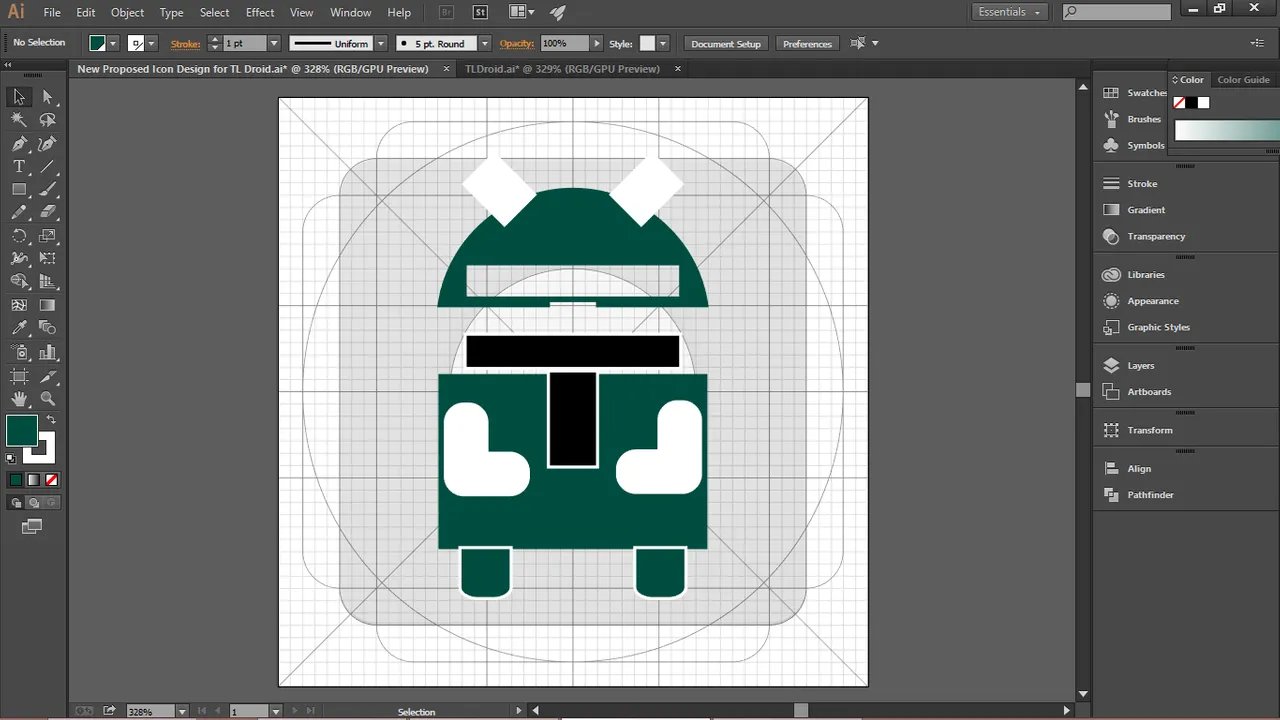Open Adobe Stock via St icon
This screenshot has height=720, width=1280.
coord(480,13)
